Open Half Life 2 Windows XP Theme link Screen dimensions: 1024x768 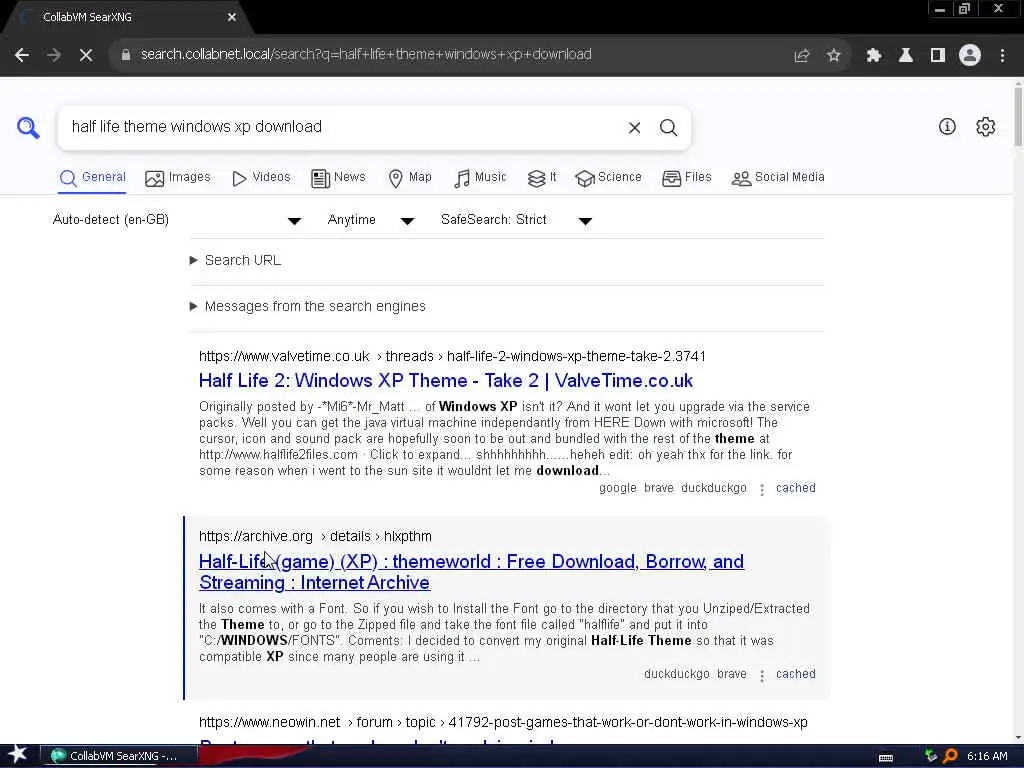(446, 381)
